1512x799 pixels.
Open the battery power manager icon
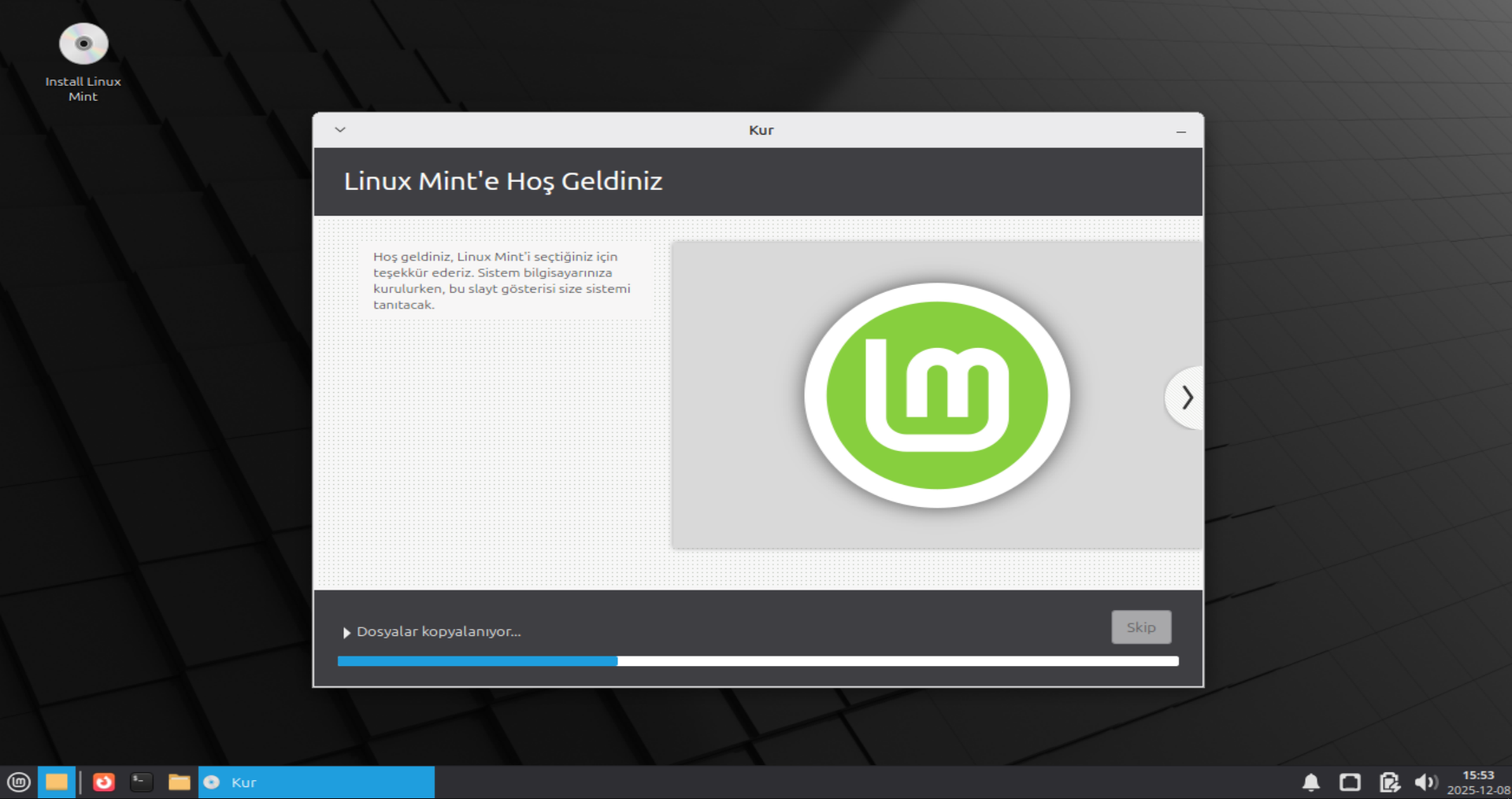click(1389, 782)
